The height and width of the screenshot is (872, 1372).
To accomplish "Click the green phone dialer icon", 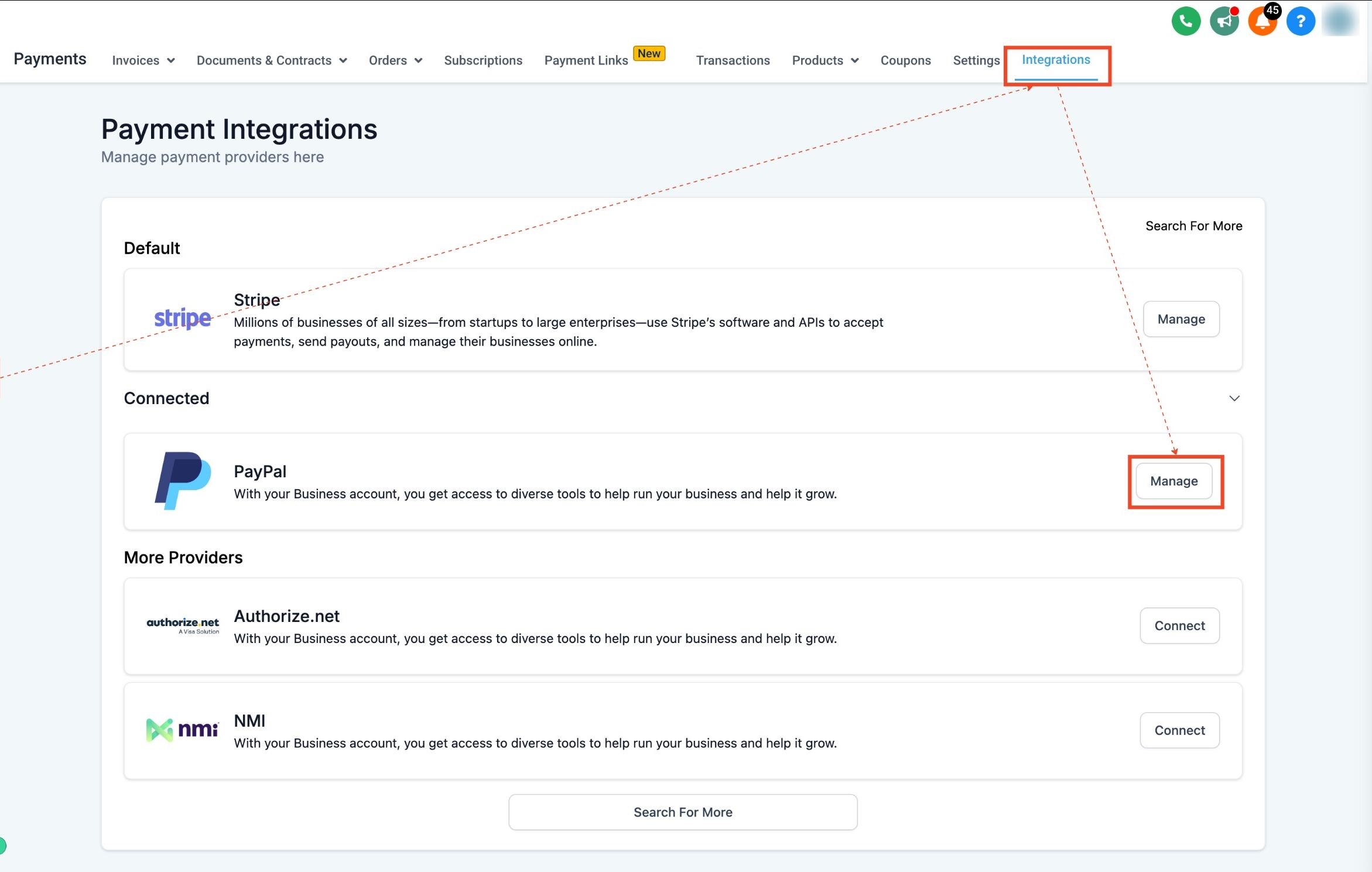I will pyautogui.click(x=1186, y=22).
